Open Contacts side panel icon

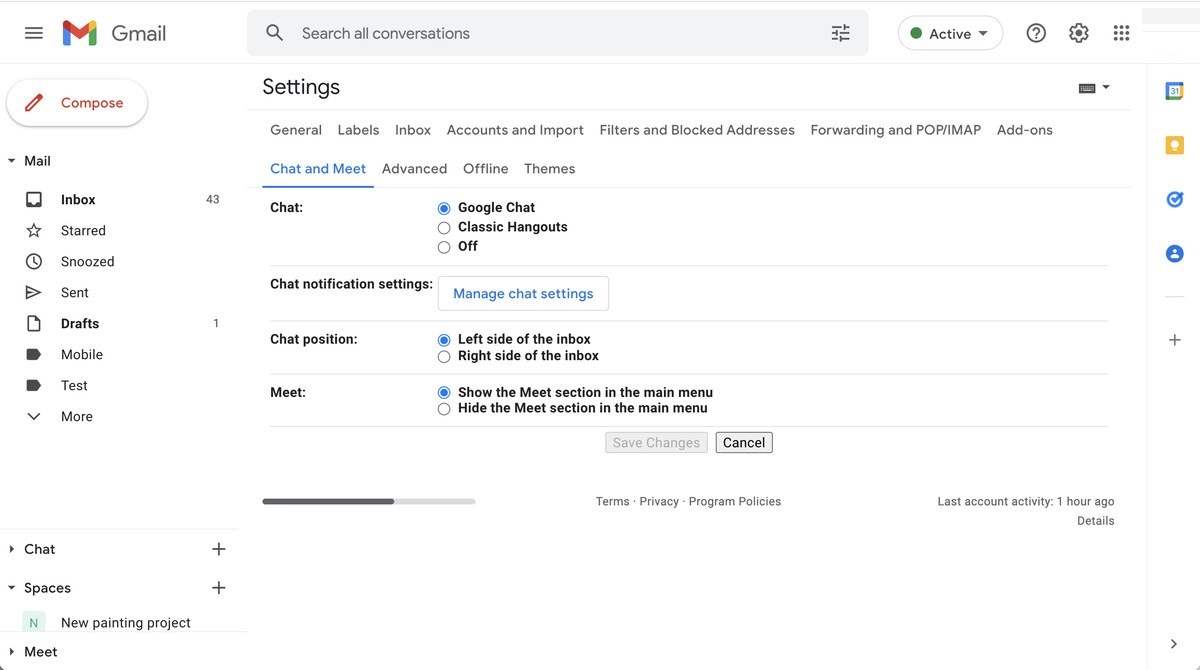(x=1175, y=253)
